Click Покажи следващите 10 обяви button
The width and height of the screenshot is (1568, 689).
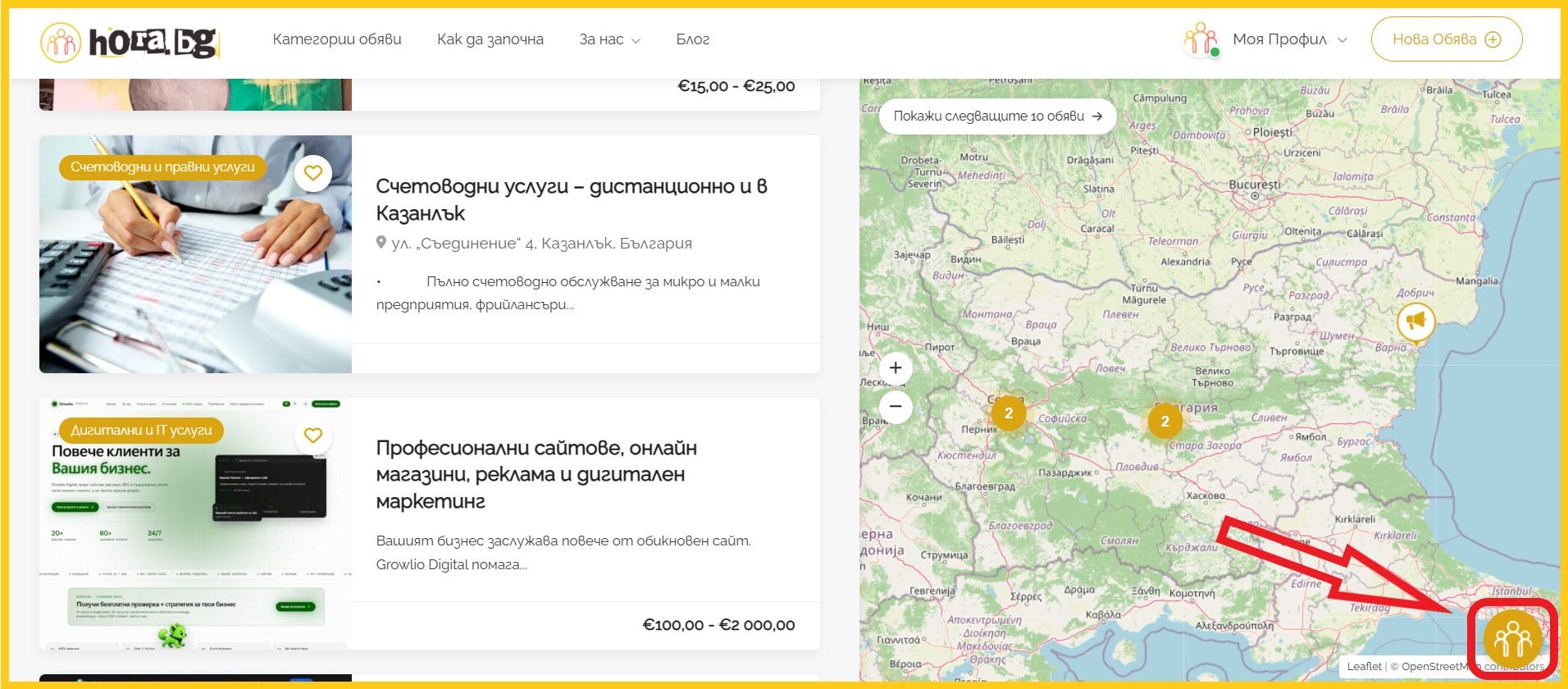coord(997,116)
